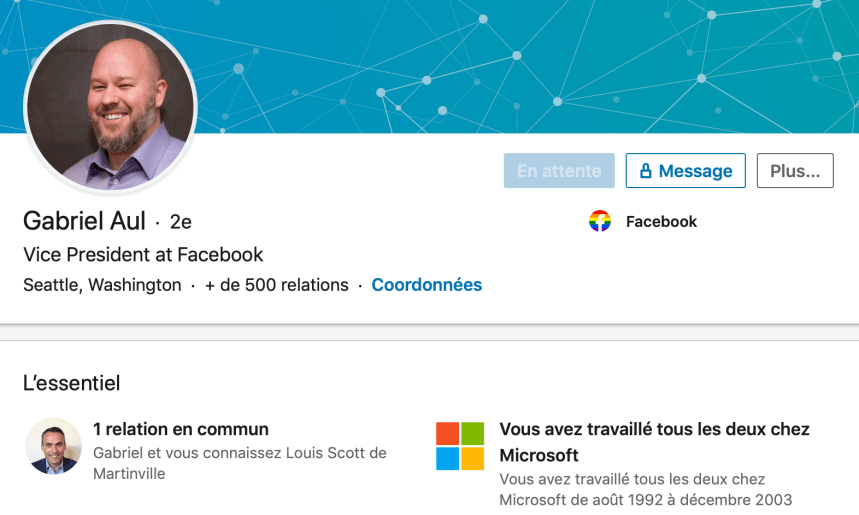This screenshot has width=859, height=515.
Task: Click the "Gabriel Aul" profile name
Action: click(84, 221)
